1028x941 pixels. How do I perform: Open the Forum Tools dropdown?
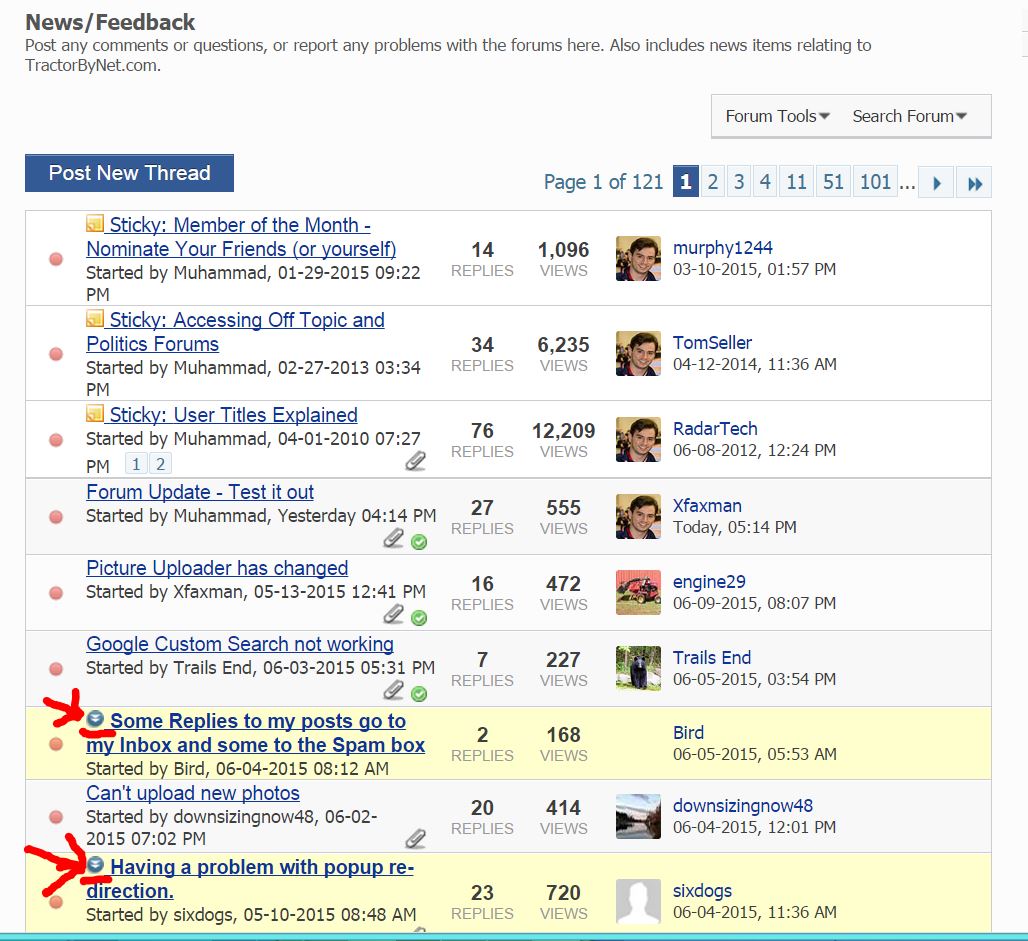pyautogui.click(x=777, y=116)
